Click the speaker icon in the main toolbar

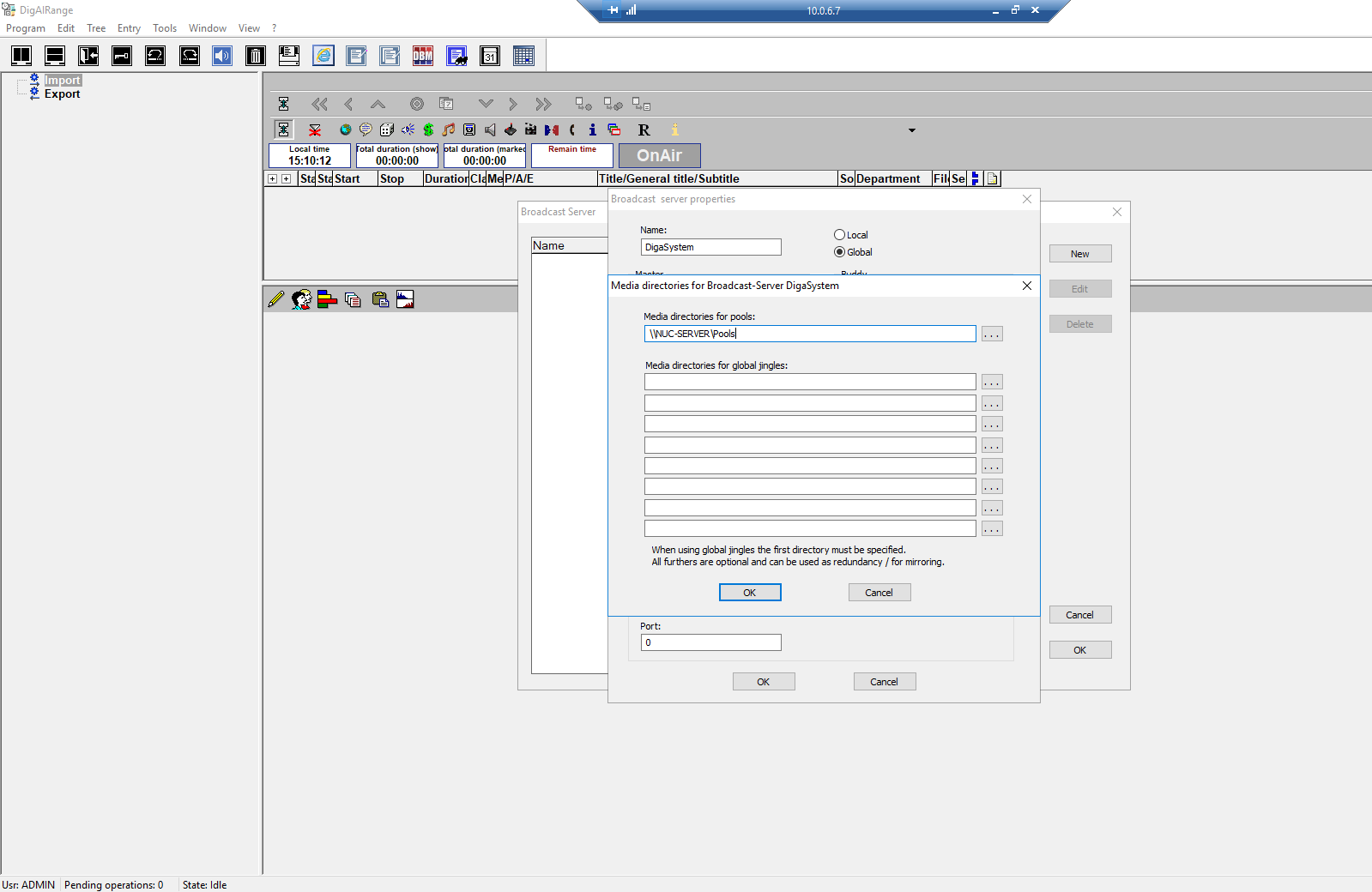coord(222,57)
